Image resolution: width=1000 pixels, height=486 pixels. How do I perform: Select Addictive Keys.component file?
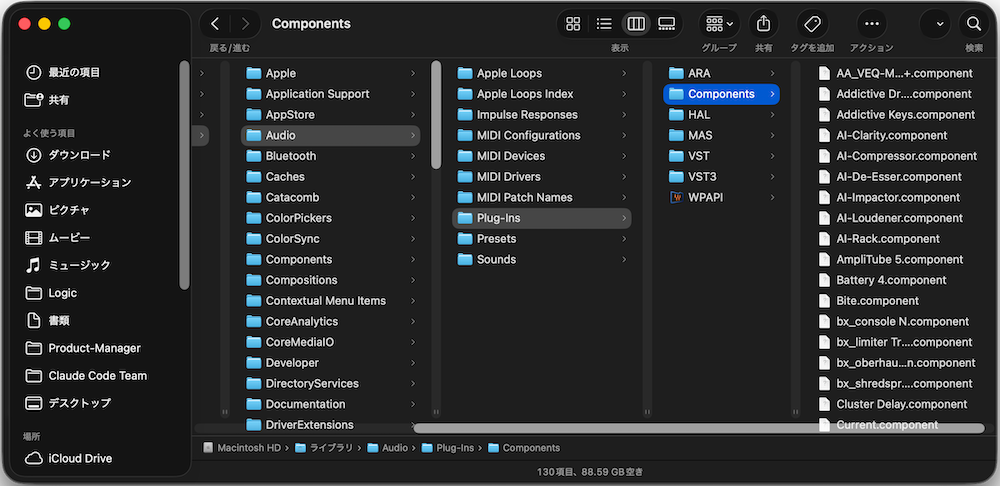(906, 115)
